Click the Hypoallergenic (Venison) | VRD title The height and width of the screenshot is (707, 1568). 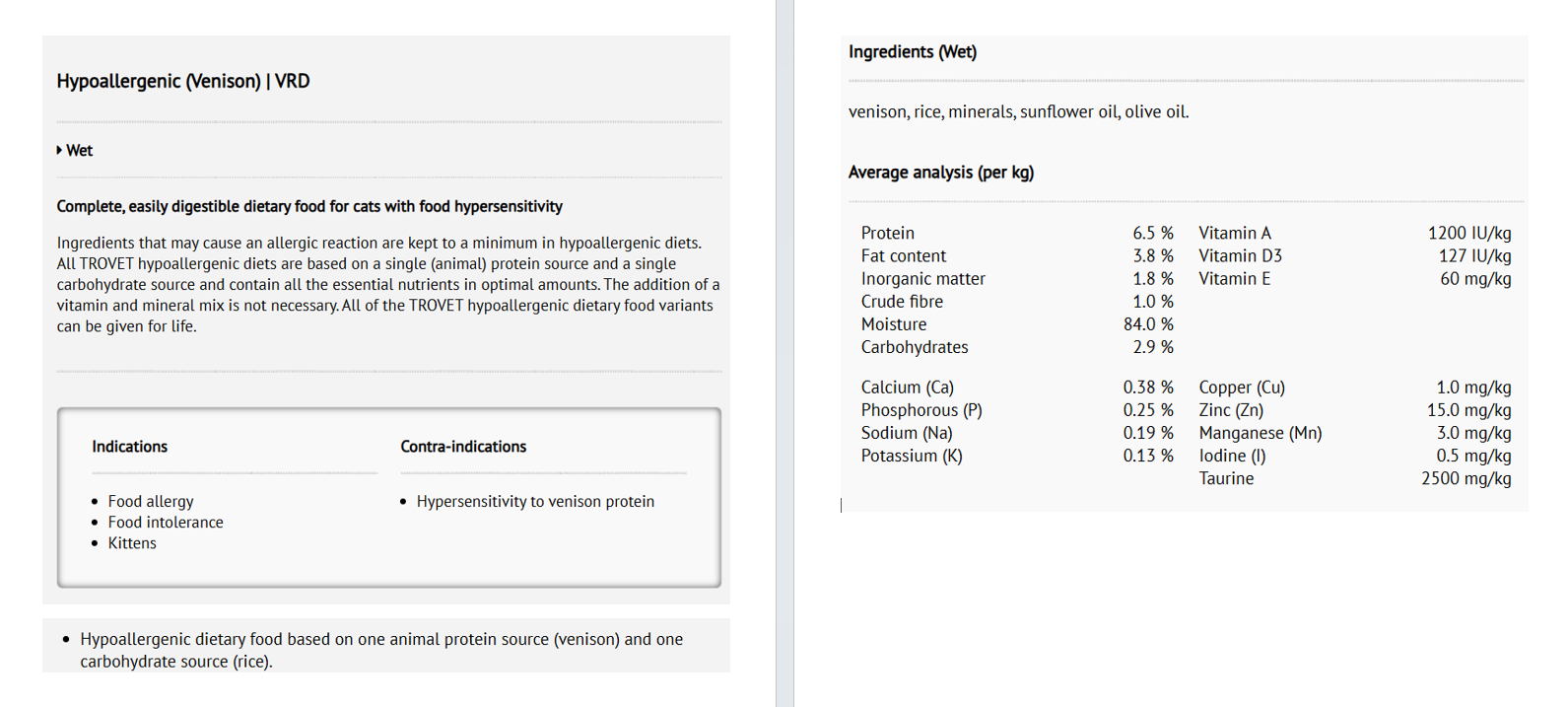pyautogui.click(x=183, y=82)
